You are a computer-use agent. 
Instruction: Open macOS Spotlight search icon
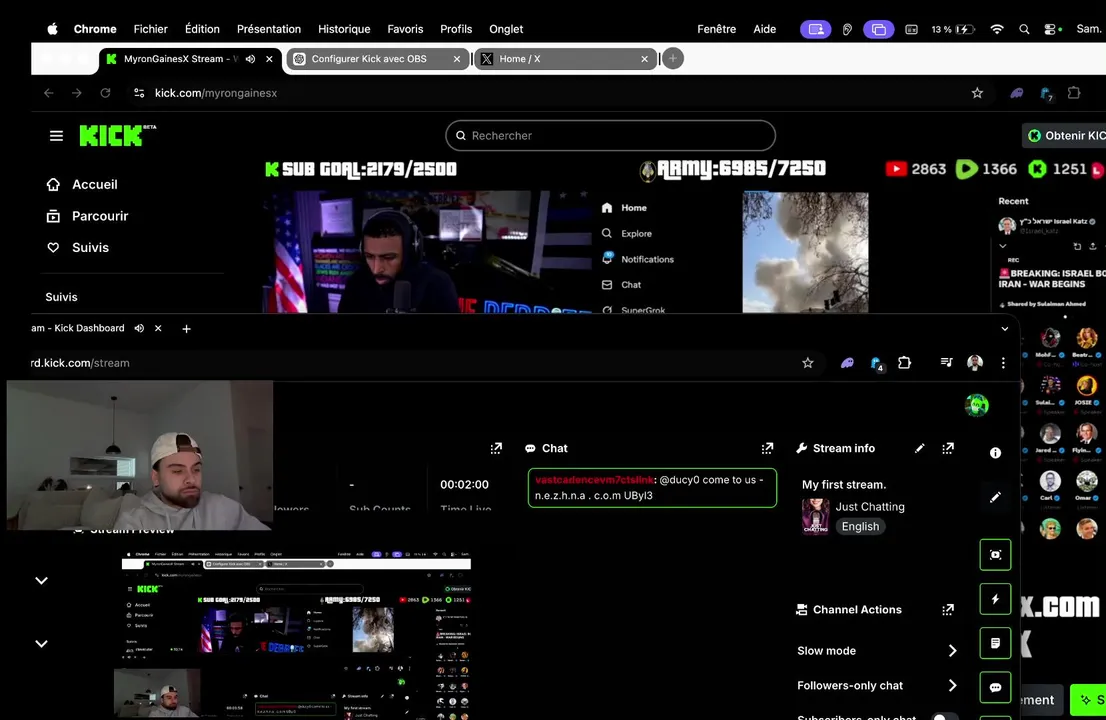click(1024, 30)
